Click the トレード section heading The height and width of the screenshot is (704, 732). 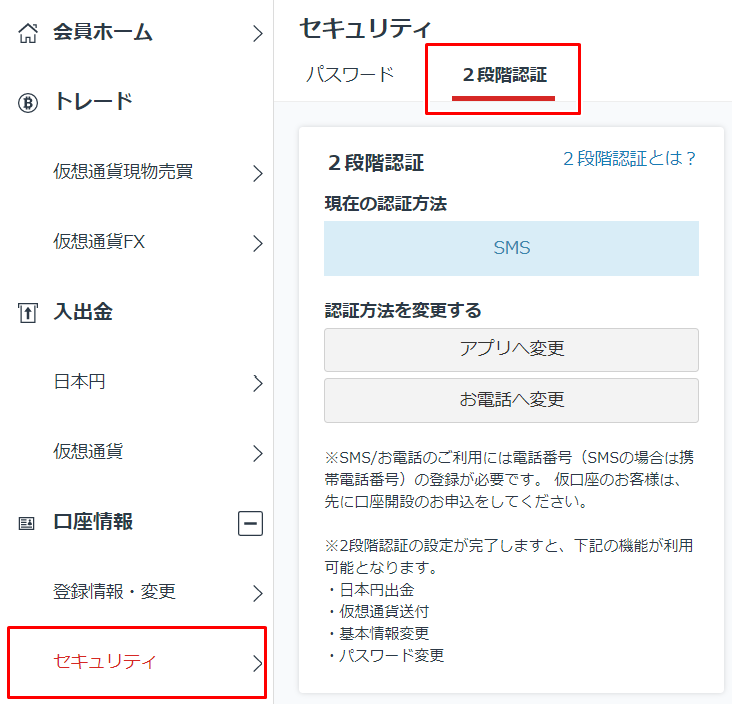93,102
